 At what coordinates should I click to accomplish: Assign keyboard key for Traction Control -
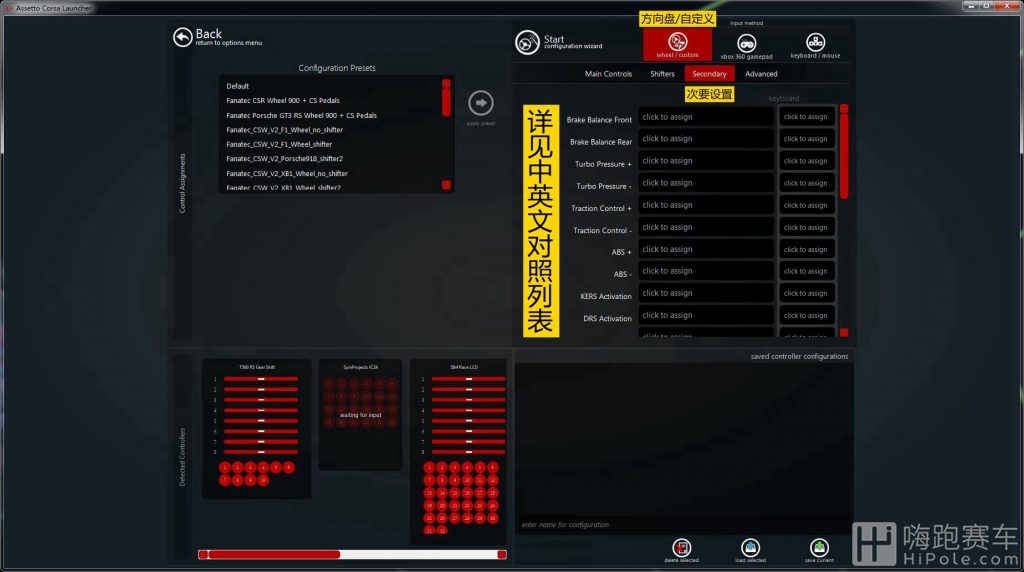(x=806, y=228)
